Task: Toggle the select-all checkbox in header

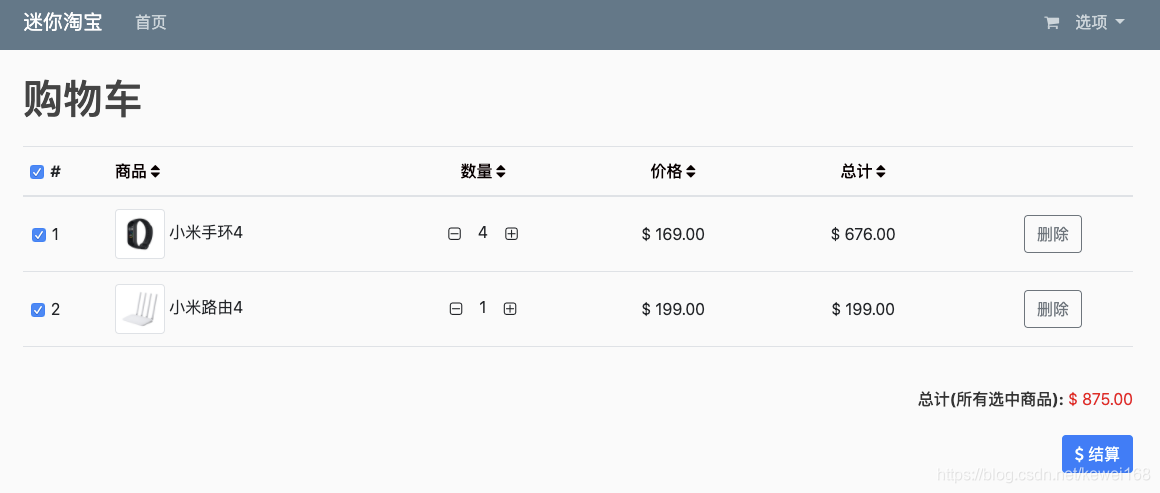Action: tap(37, 172)
